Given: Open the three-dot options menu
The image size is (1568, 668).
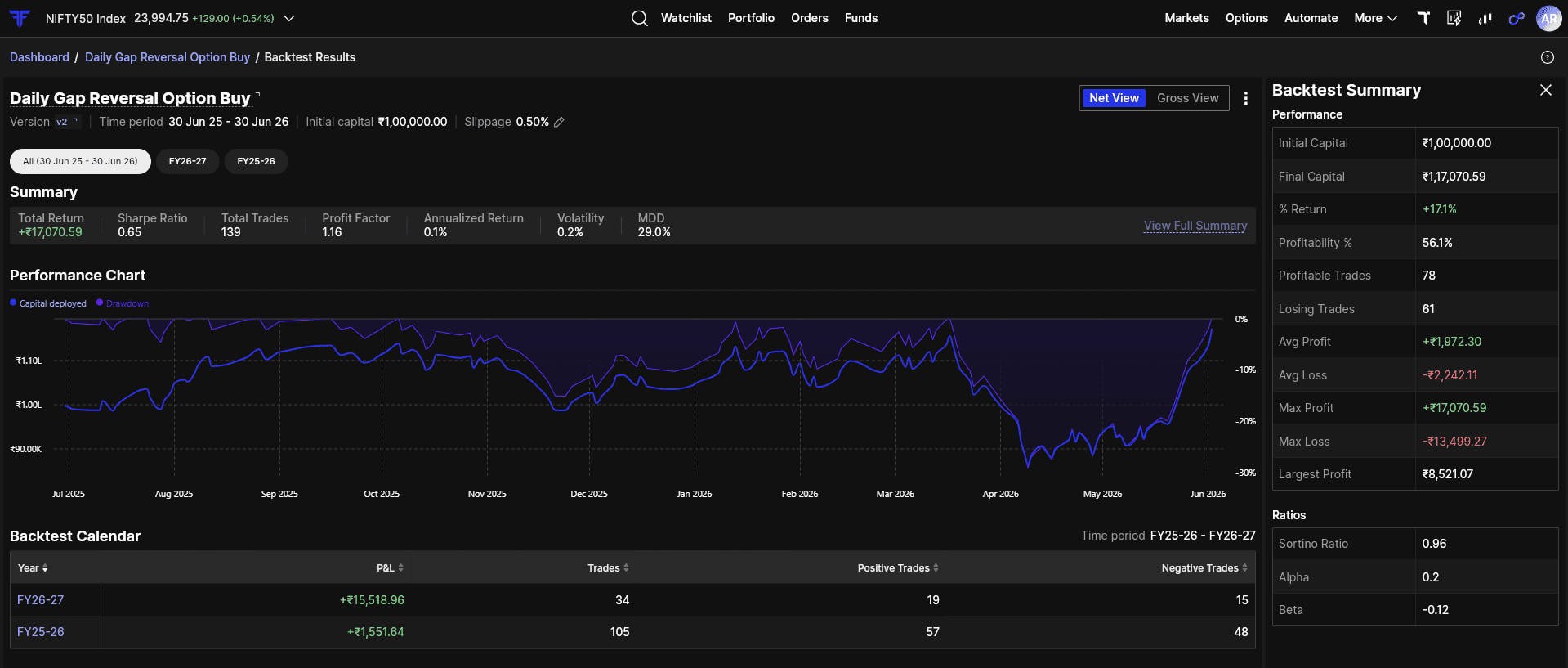Looking at the screenshot, I should pos(1245,98).
